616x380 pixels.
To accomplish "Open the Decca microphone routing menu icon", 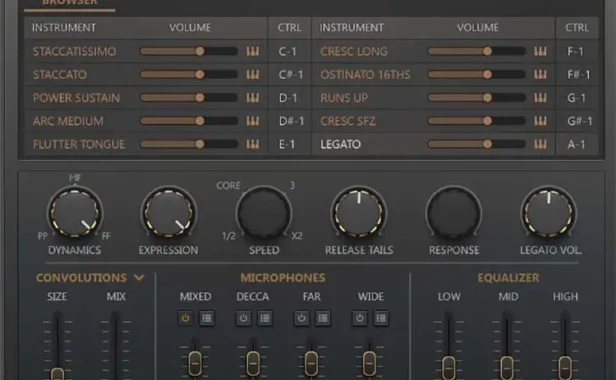I will pyautogui.click(x=265, y=318).
